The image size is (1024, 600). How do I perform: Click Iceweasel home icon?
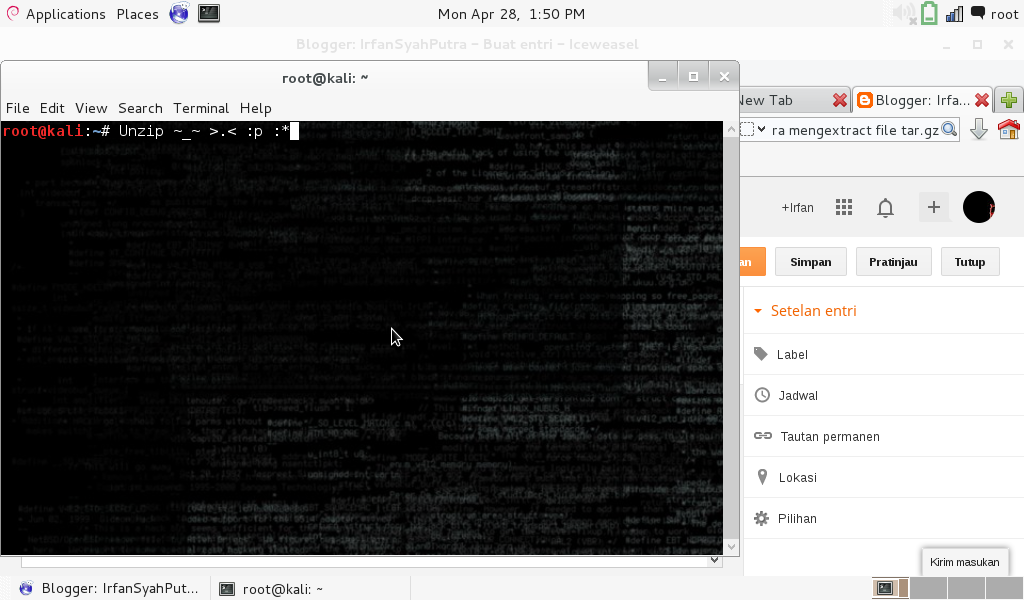click(1010, 129)
